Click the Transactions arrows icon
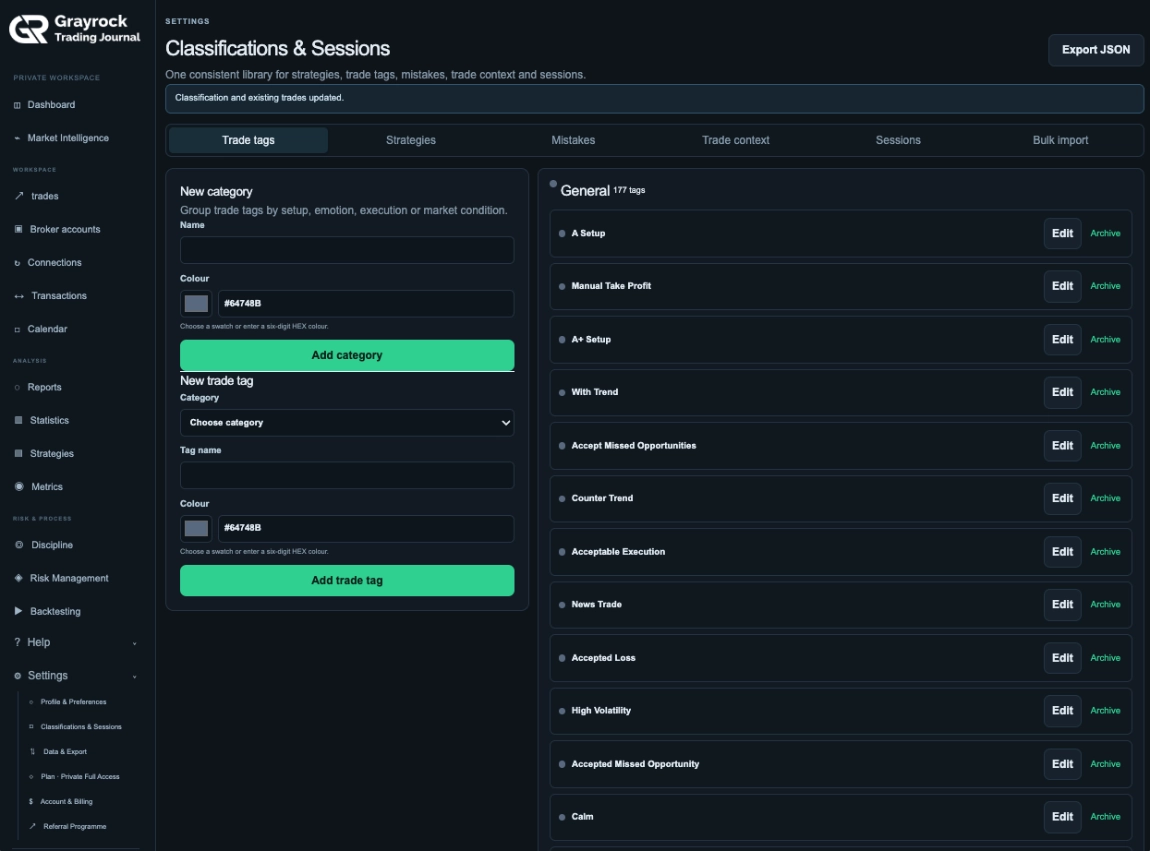1150x851 pixels. click(x=19, y=296)
